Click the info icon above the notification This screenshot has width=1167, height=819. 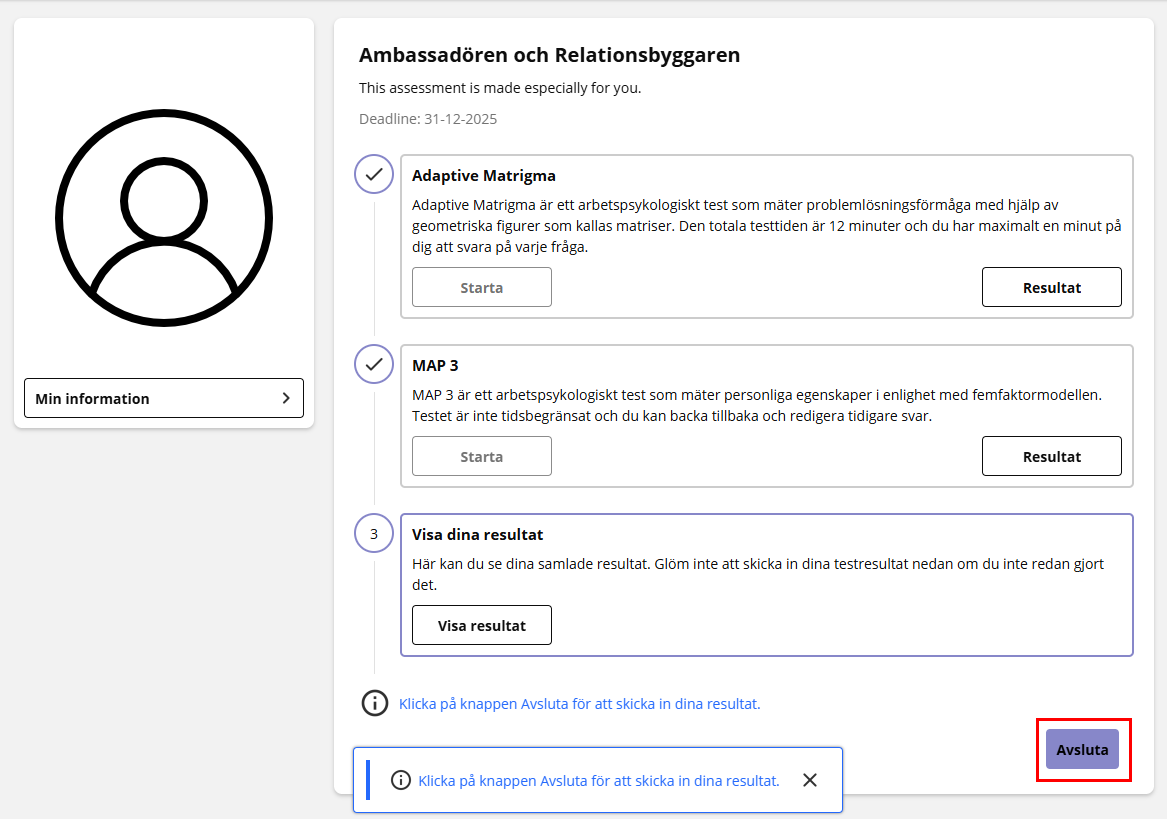tap(374, 703)
